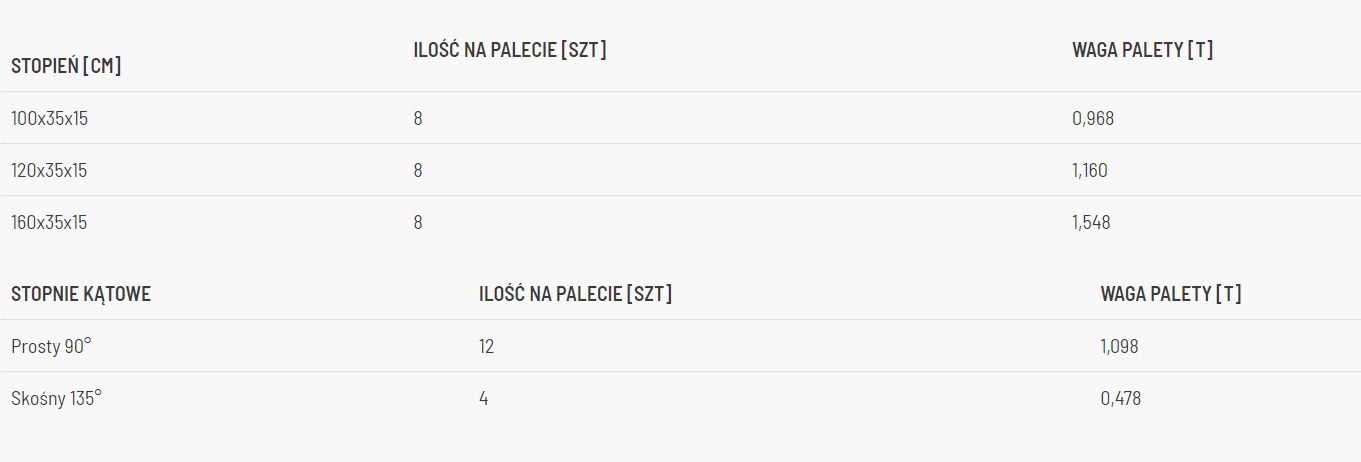Select the 100x35x15 step size cell
Screen dimensions: 1361x462
click(x=50, y=118)
